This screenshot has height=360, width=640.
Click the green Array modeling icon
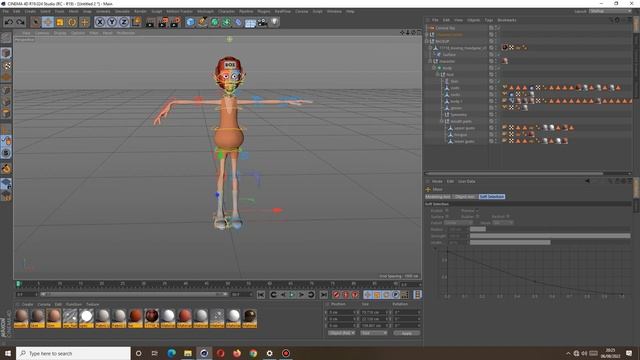(226, 22)
